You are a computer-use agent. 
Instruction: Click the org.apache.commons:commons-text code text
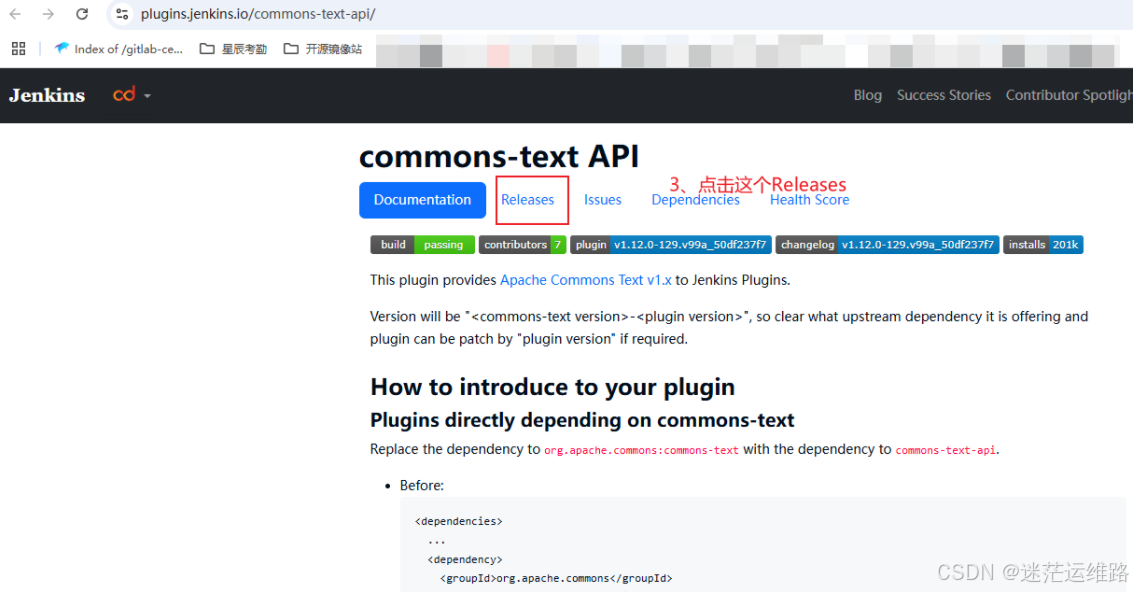tap(641, 450)
